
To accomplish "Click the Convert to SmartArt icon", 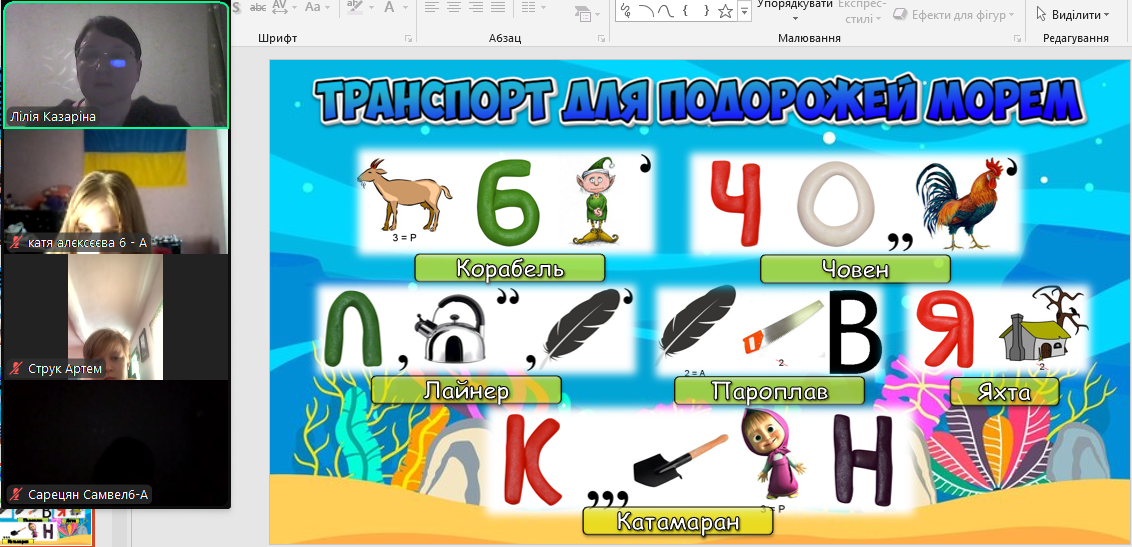I will [582, 12].
